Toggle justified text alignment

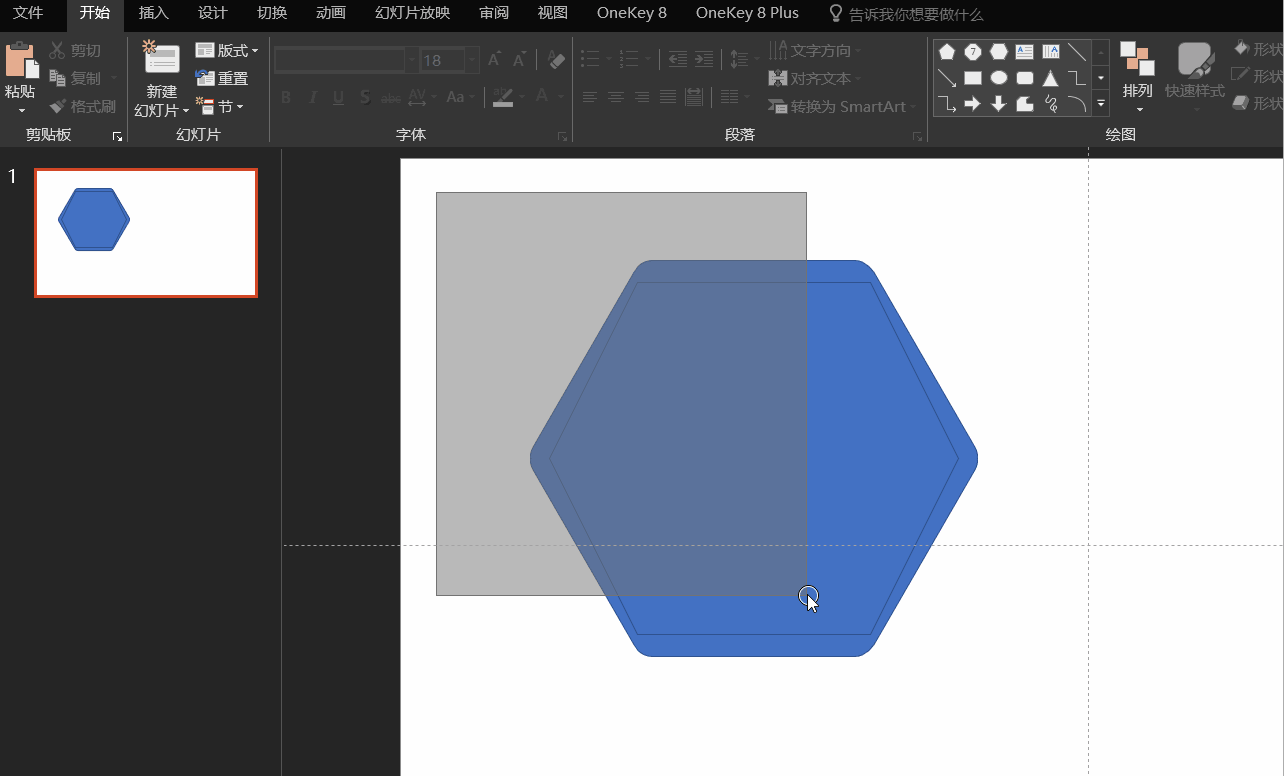667,97
